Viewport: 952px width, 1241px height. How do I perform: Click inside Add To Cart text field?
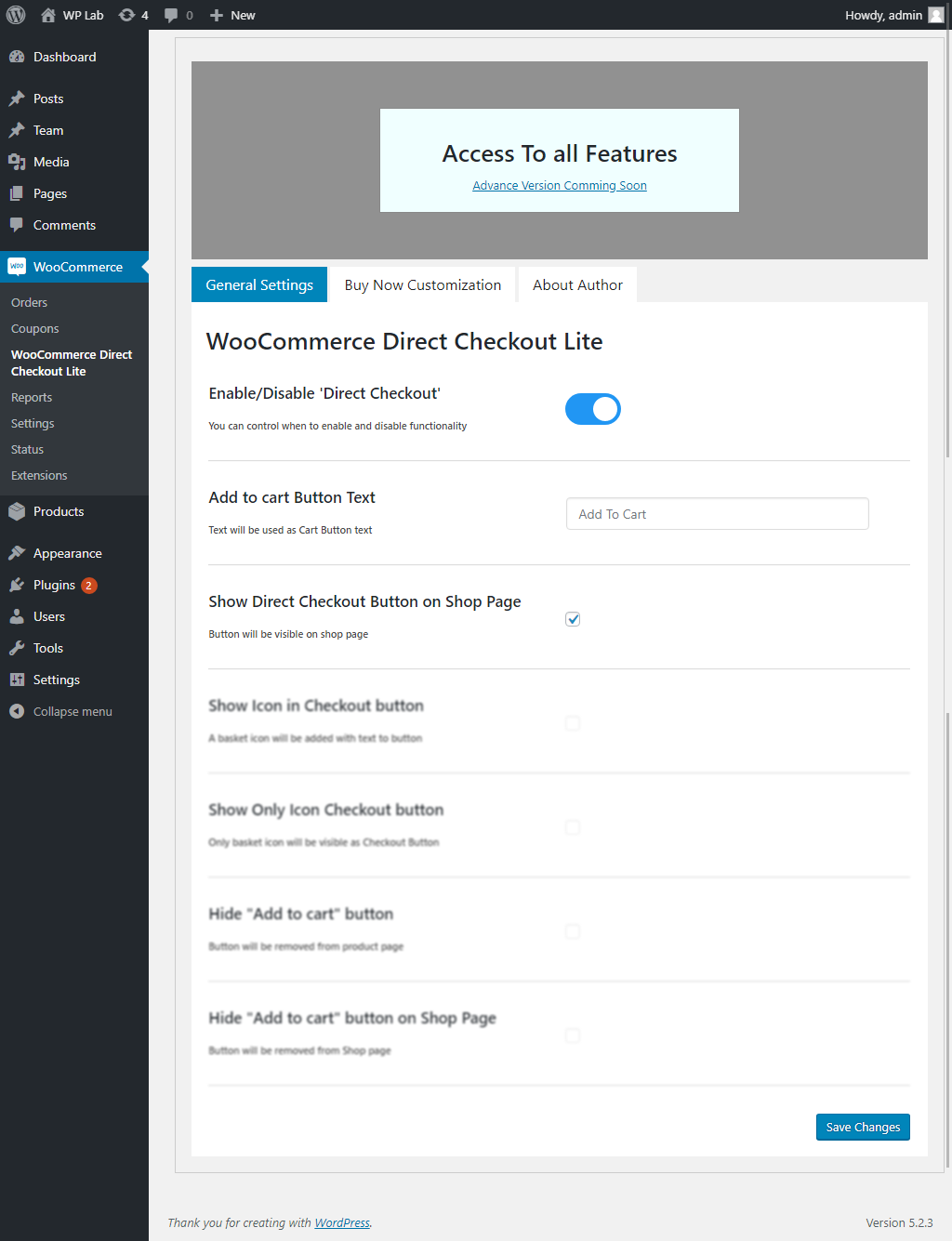coord(718,514)
